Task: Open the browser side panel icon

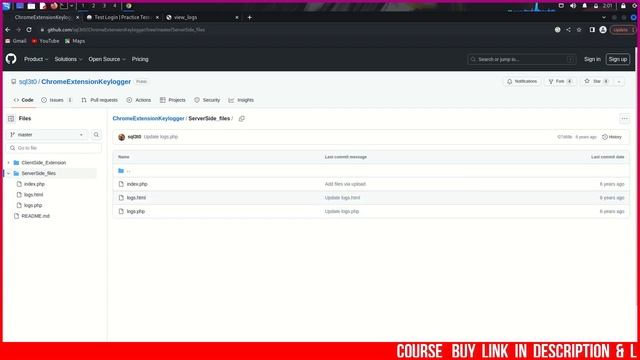Action: coord(592,30)
